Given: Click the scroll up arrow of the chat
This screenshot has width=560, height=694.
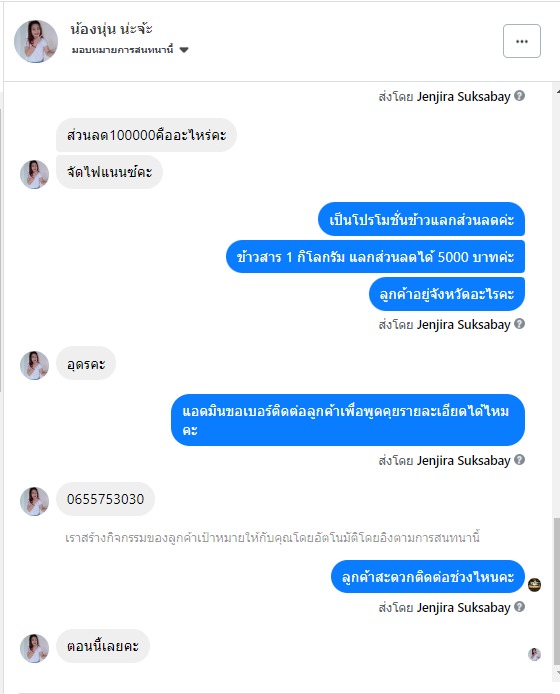Looking at the screenshot, I should pyautogui.click(x=557, y=92).
